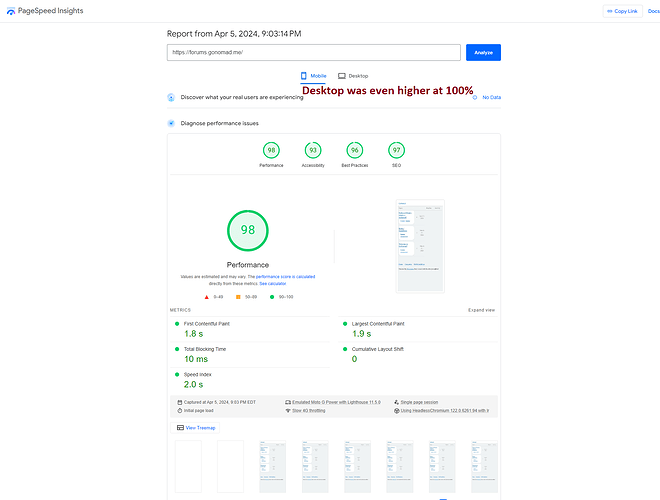Click the Slow 4G throttling text

click(309, 411)
